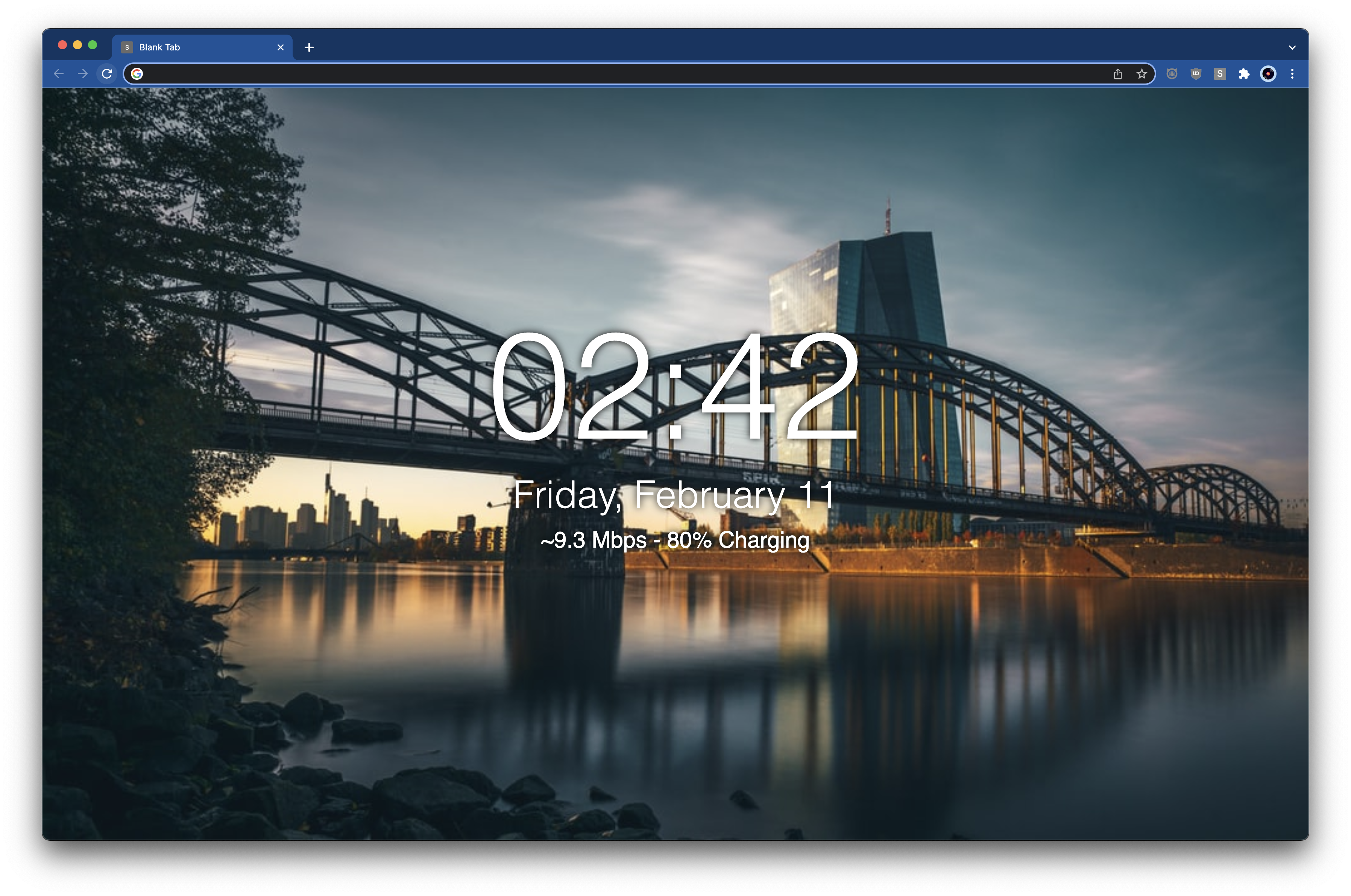Go back to the previous page
The height and width of the screenshot is (896, 1351).
click(59, 74)
